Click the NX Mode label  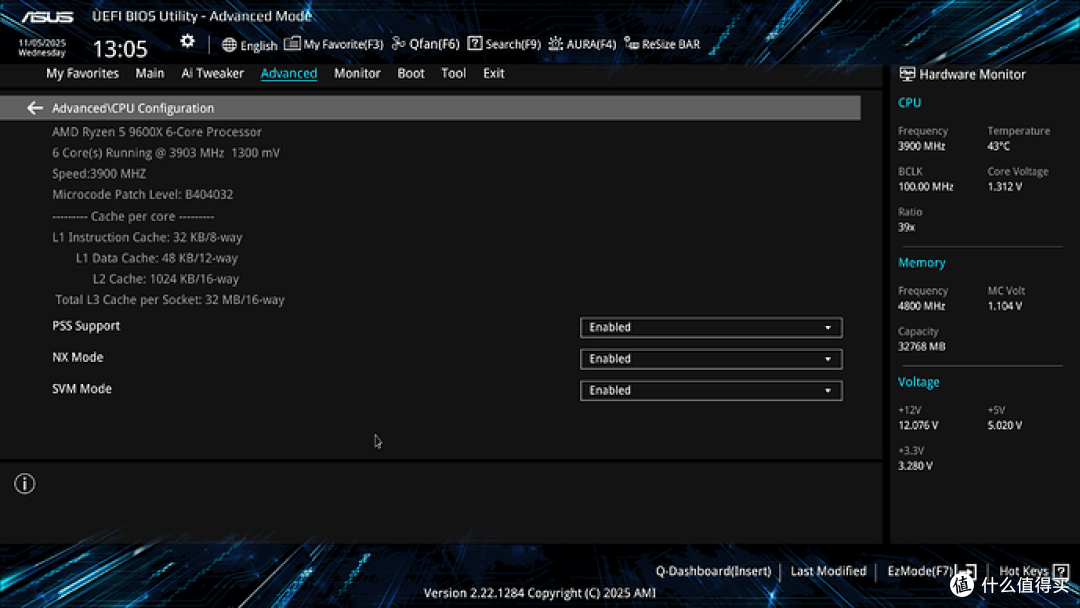(78, 357)
